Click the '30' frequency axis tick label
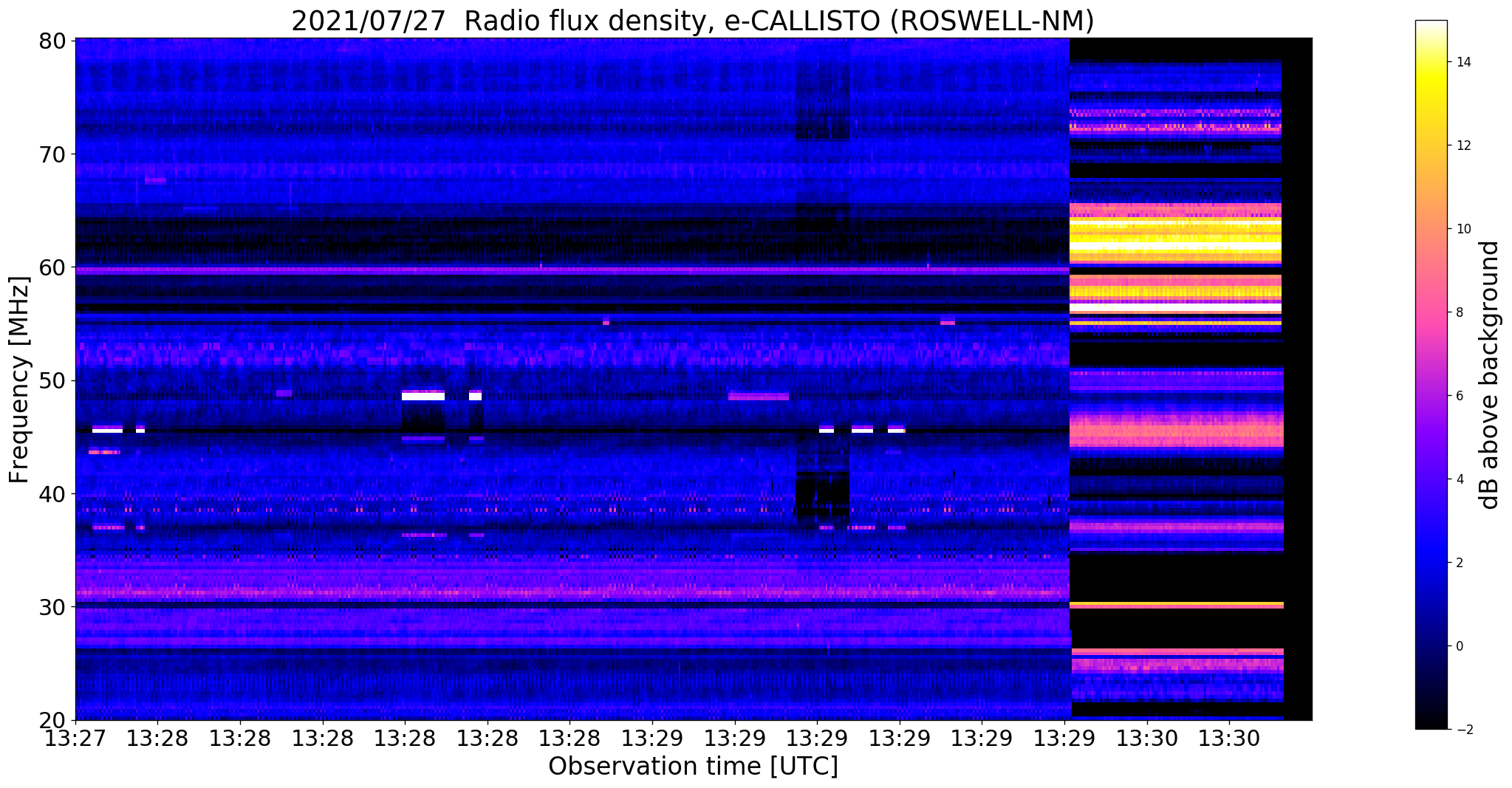1512x788 pixels. [x=54, y=607]
